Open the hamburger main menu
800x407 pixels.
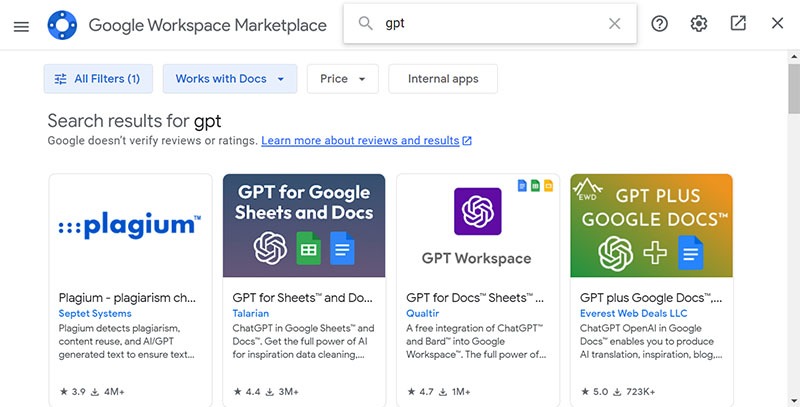pos(21,27)
